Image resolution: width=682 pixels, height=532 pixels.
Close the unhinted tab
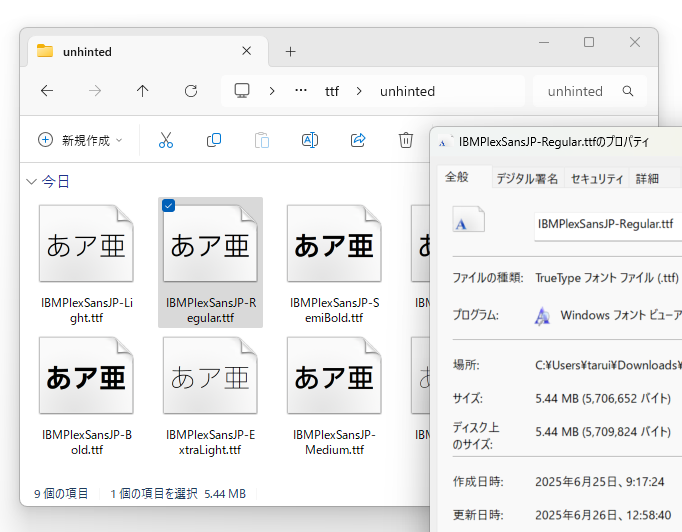point(247,51)
